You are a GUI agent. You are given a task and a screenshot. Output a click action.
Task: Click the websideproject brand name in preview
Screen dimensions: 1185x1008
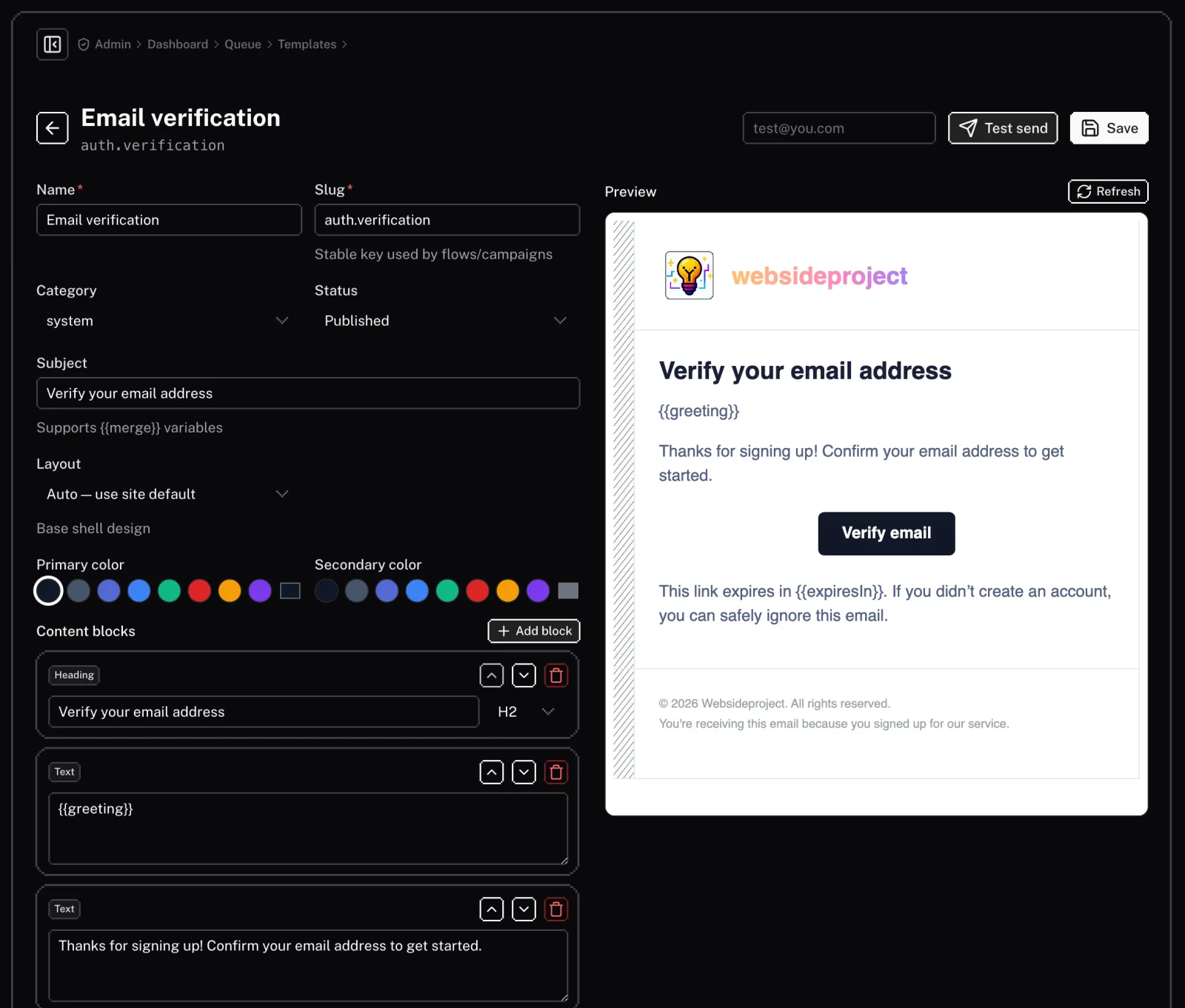coord(819,276)
